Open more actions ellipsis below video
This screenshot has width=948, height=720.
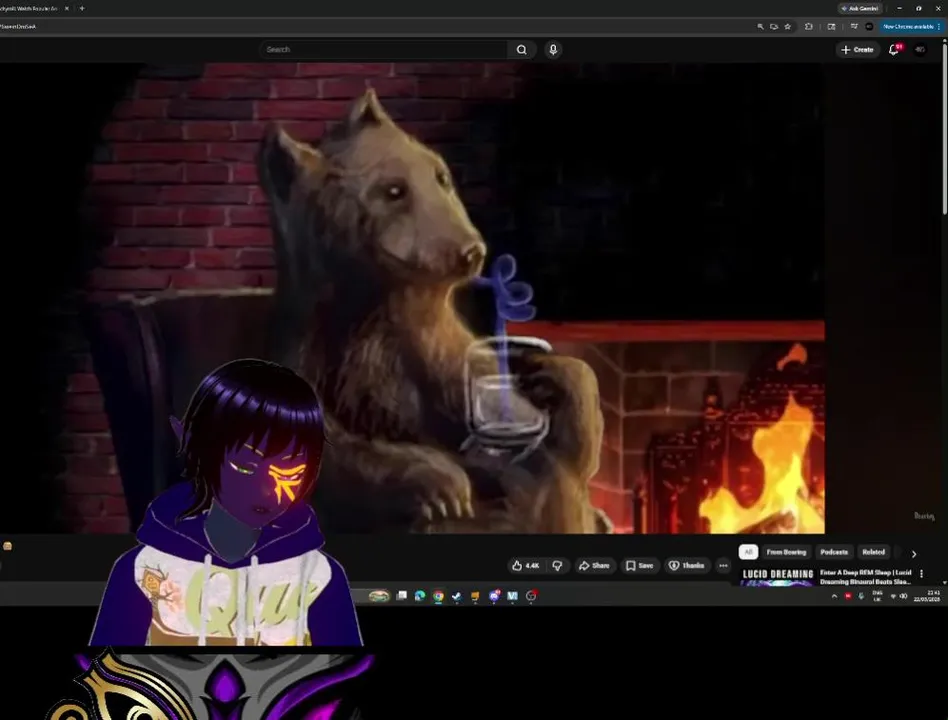point(723,565)
